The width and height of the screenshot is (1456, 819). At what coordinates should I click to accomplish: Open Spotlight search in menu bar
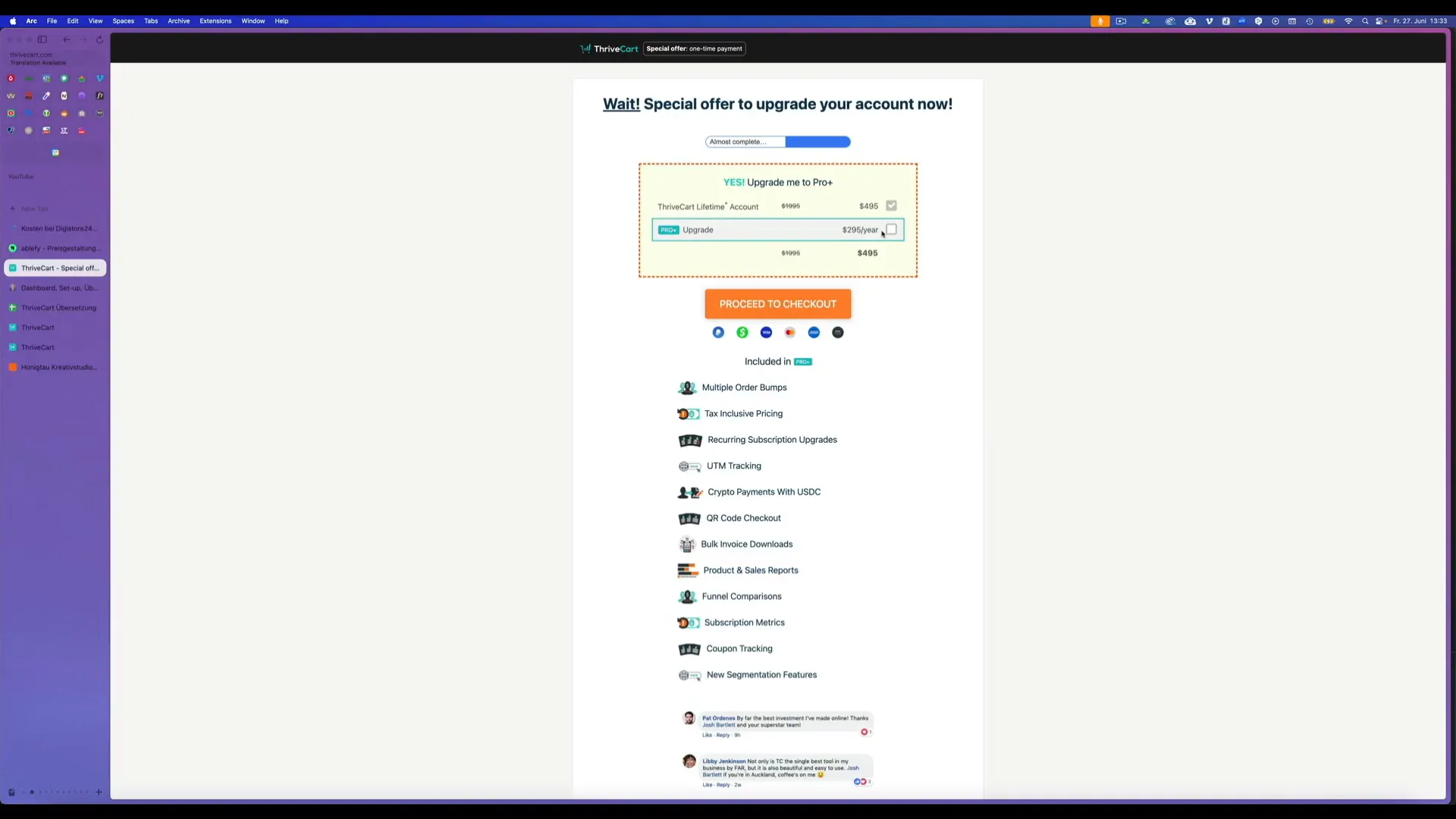coord(1365,21)
